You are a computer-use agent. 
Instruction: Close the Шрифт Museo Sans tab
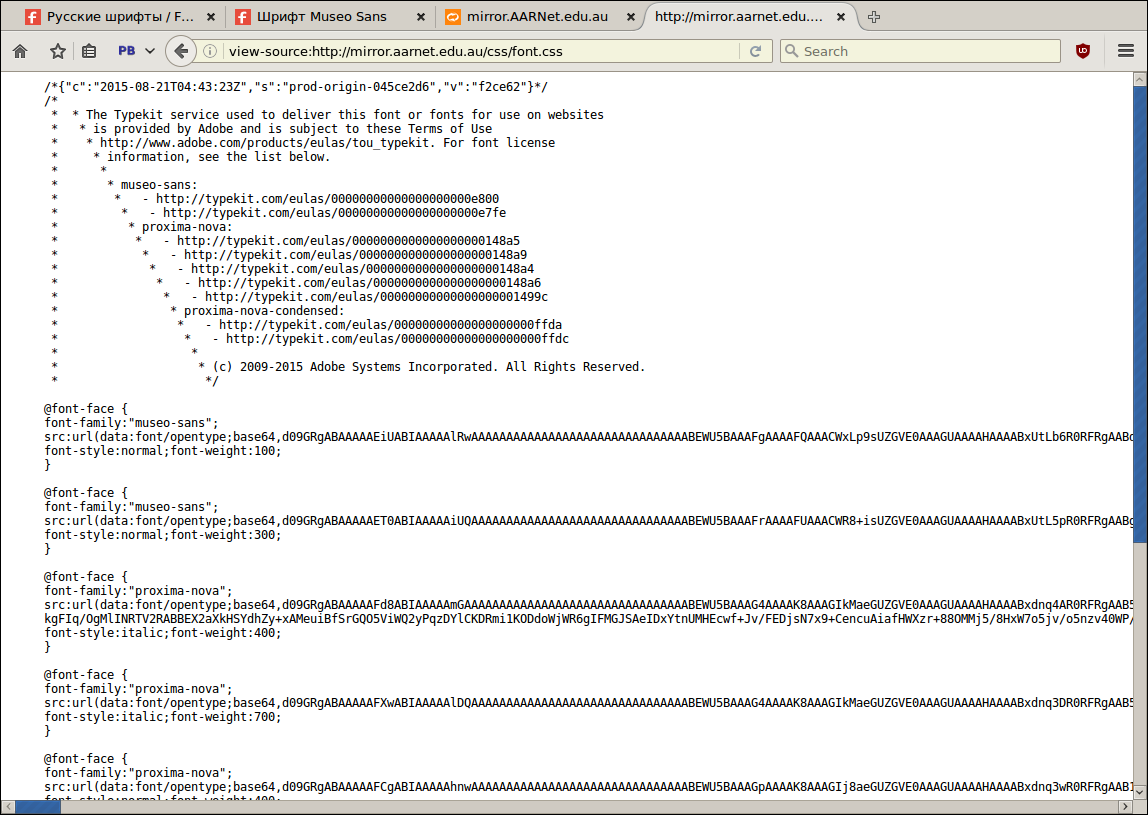point(421,17)
